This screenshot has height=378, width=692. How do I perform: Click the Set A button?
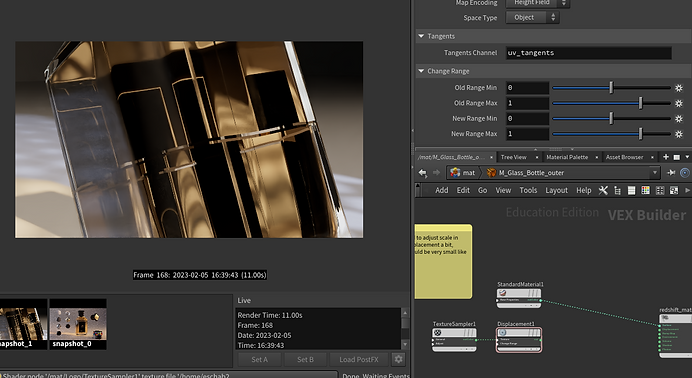coord(260,359)
